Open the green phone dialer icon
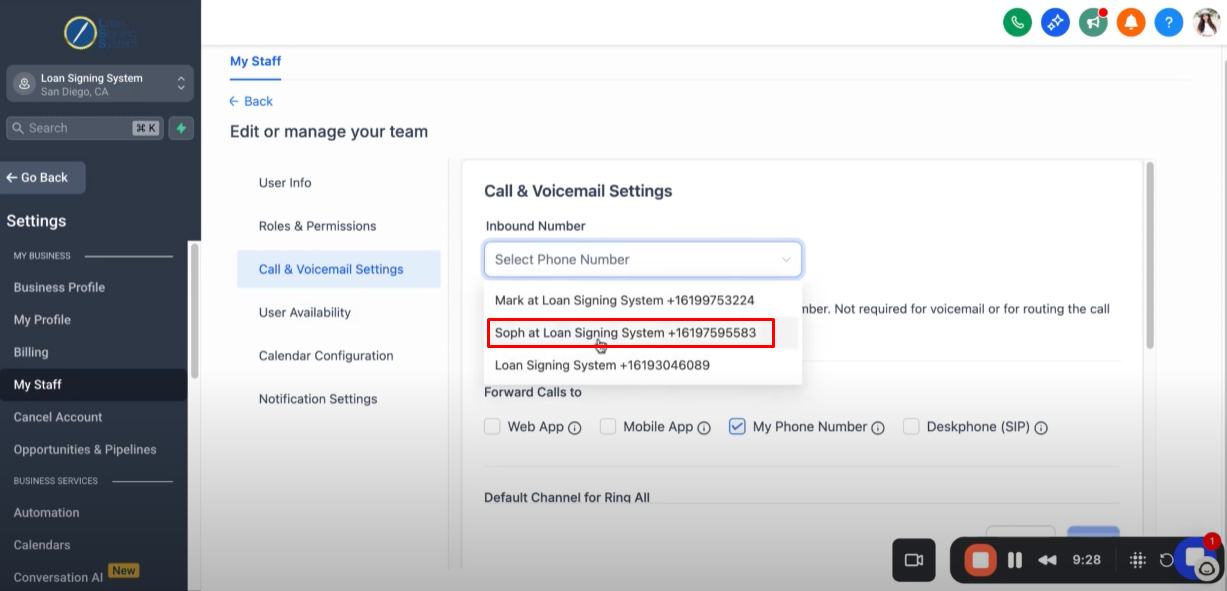The width and height of the screenshot is (1227, 591). (1017, 22)
